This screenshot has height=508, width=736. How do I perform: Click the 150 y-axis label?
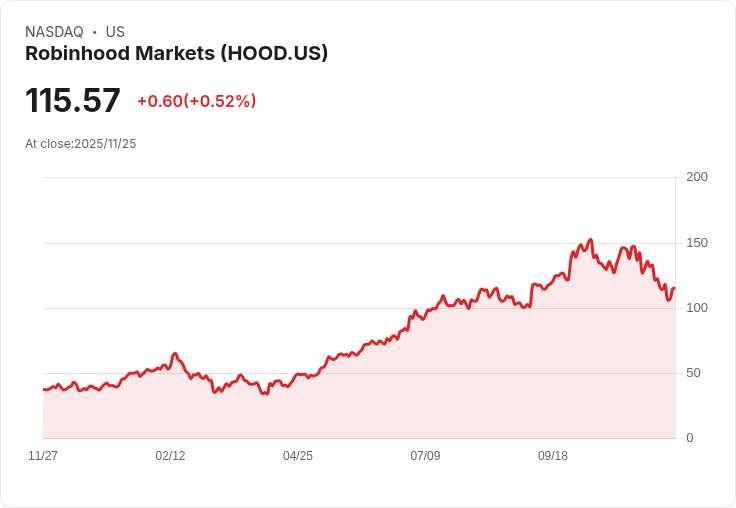click(x=696, y=243)
